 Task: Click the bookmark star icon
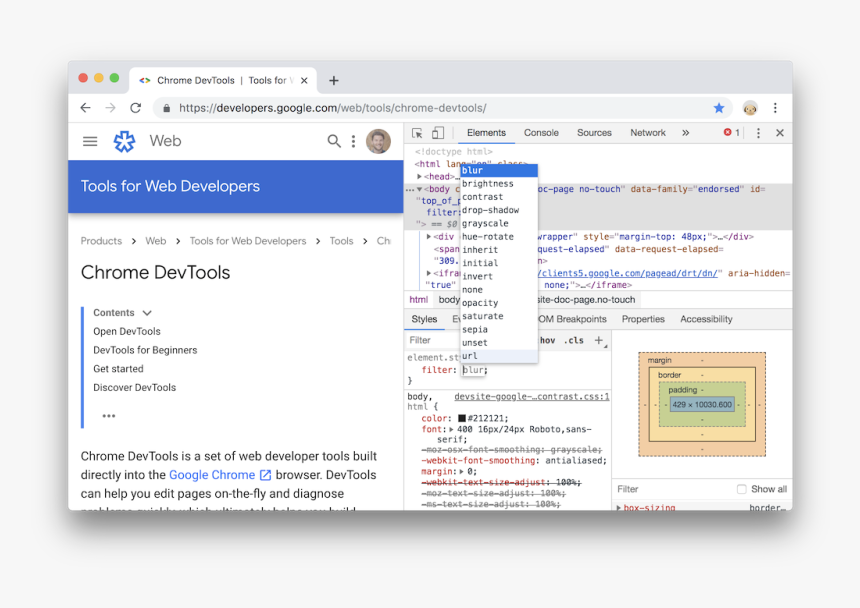coord(719,108)
